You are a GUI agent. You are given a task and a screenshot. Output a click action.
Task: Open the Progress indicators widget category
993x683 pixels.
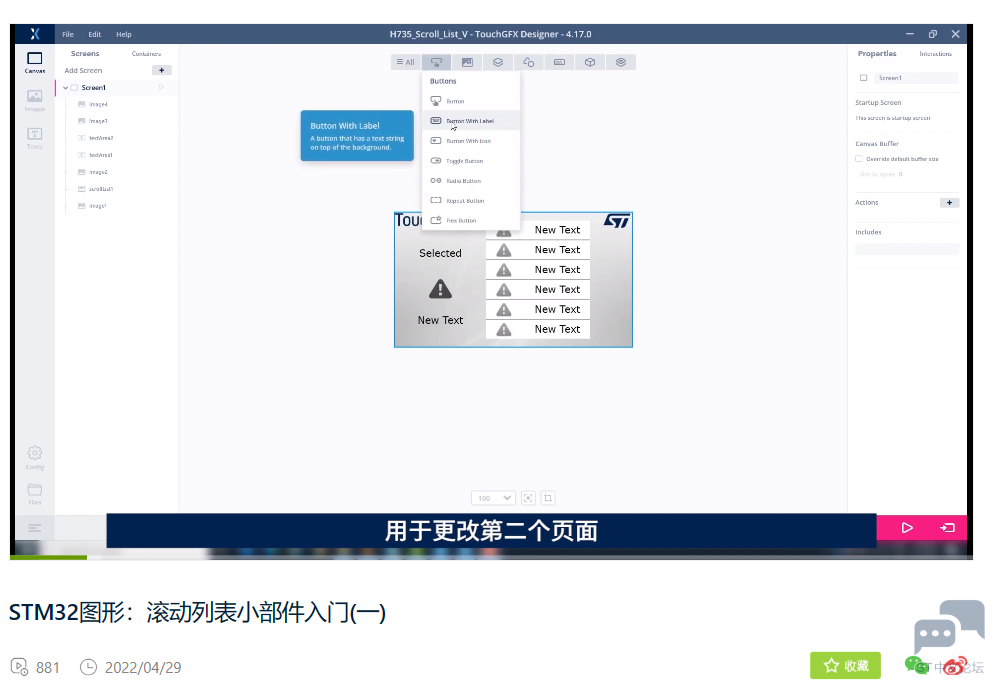click(559, 62)
